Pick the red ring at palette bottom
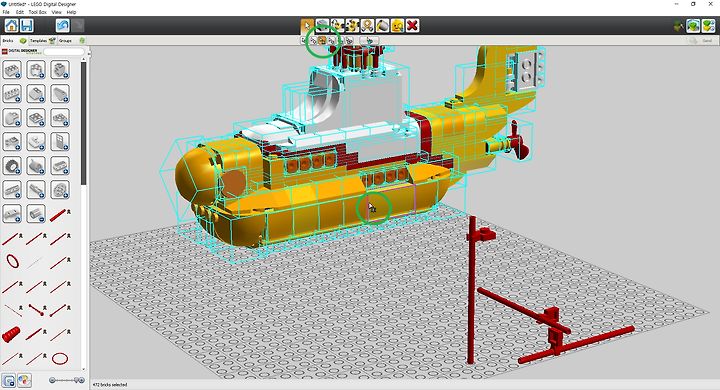 pyautogui.click(x=60, y=358)
